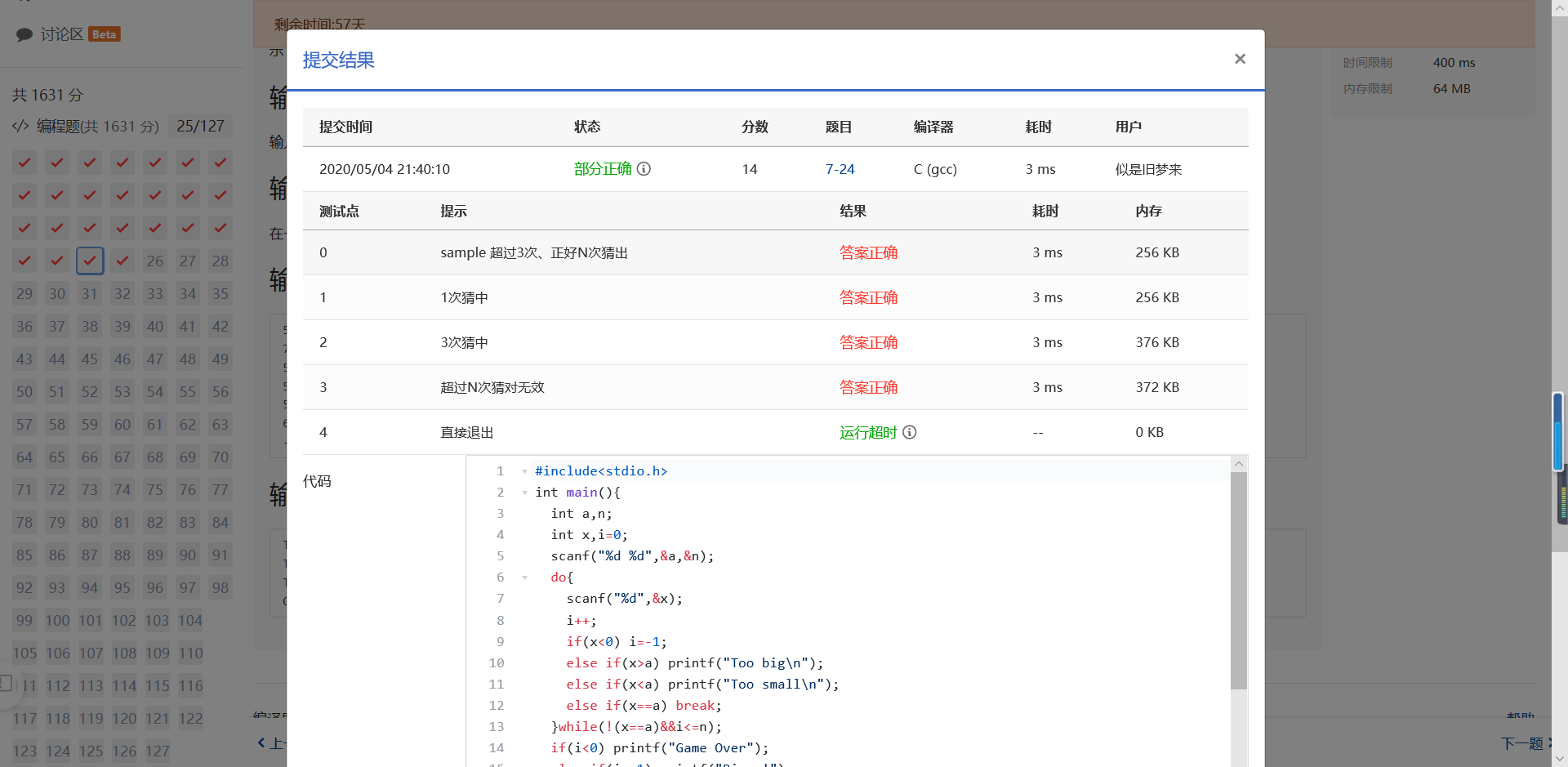Click the code editor vertical scrollbar thumb
Image resolution: width=1568 pixels, height=767 pixels.
[1239, 580]
